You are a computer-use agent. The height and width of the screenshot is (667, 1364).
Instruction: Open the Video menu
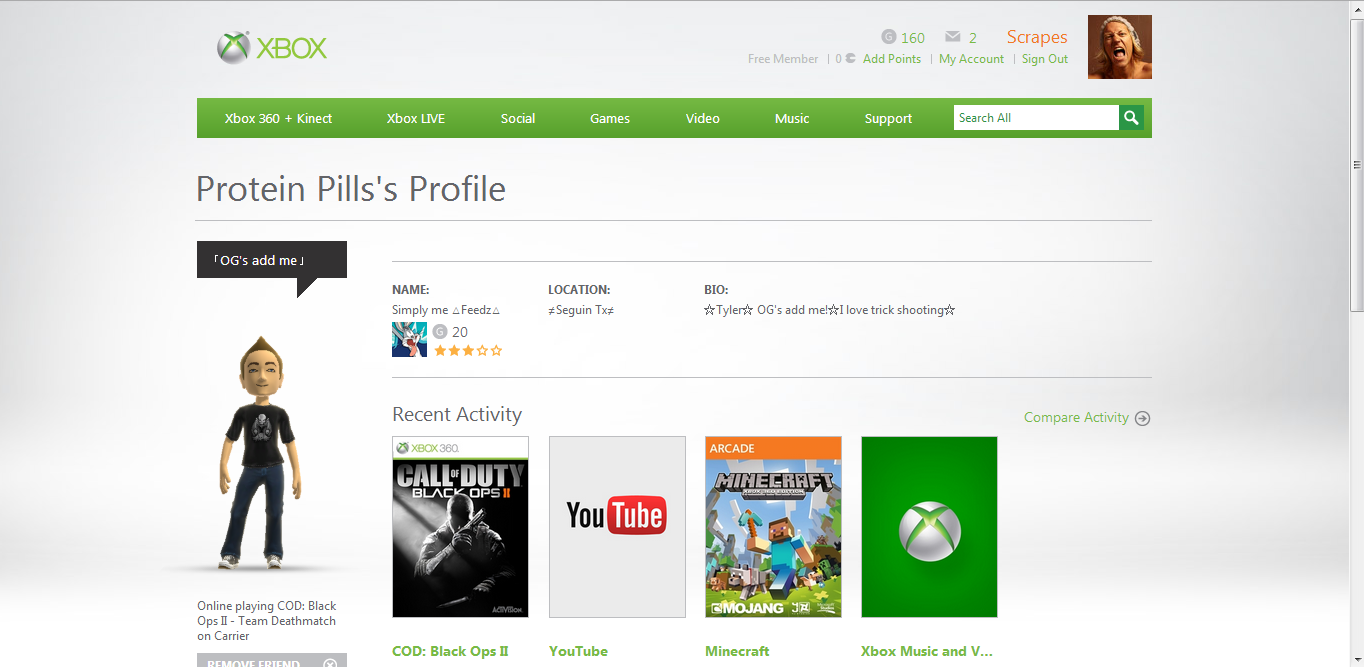point(703,118)
